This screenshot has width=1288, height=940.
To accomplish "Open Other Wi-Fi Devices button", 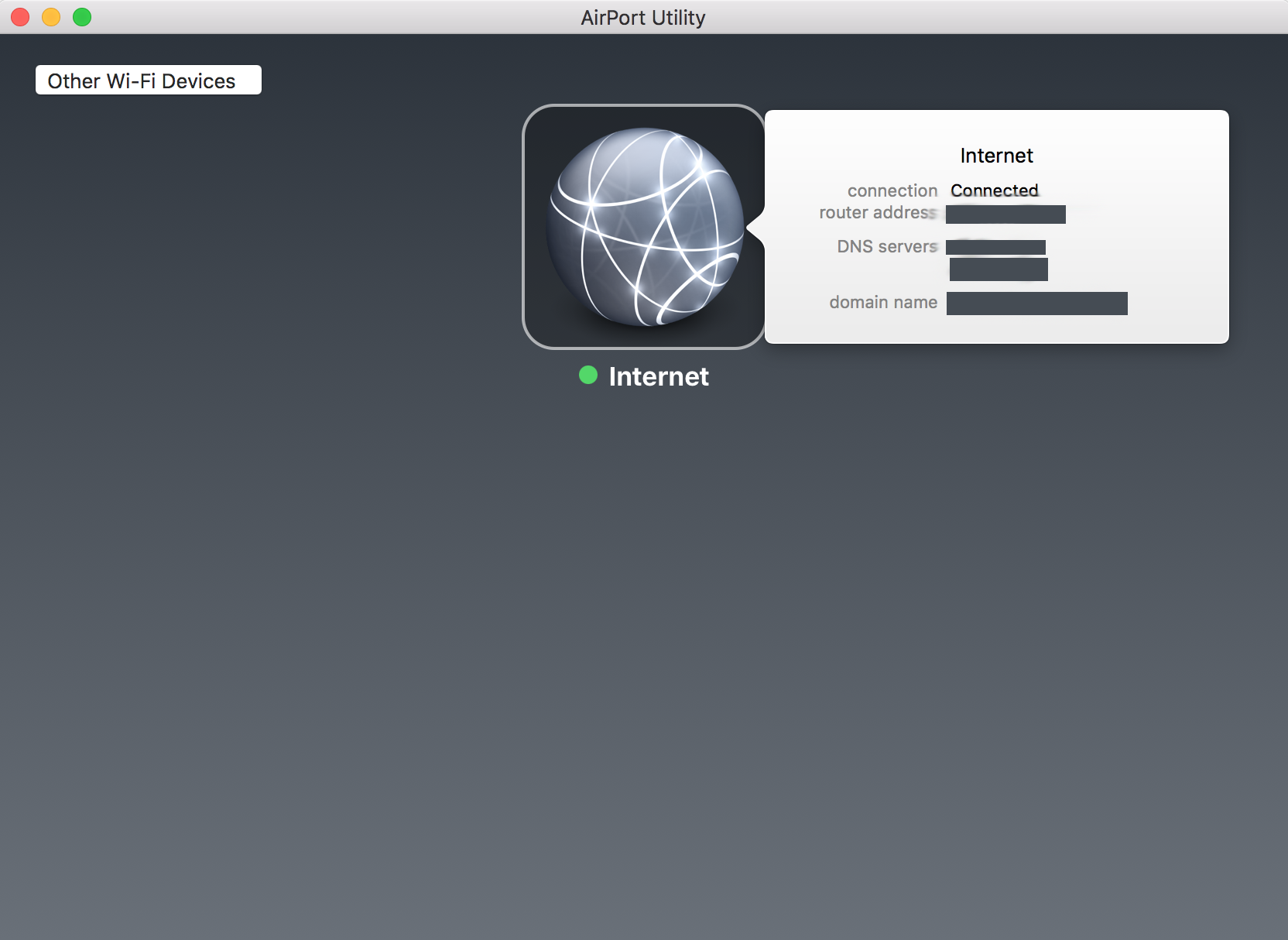I will [x=149, y=80].
